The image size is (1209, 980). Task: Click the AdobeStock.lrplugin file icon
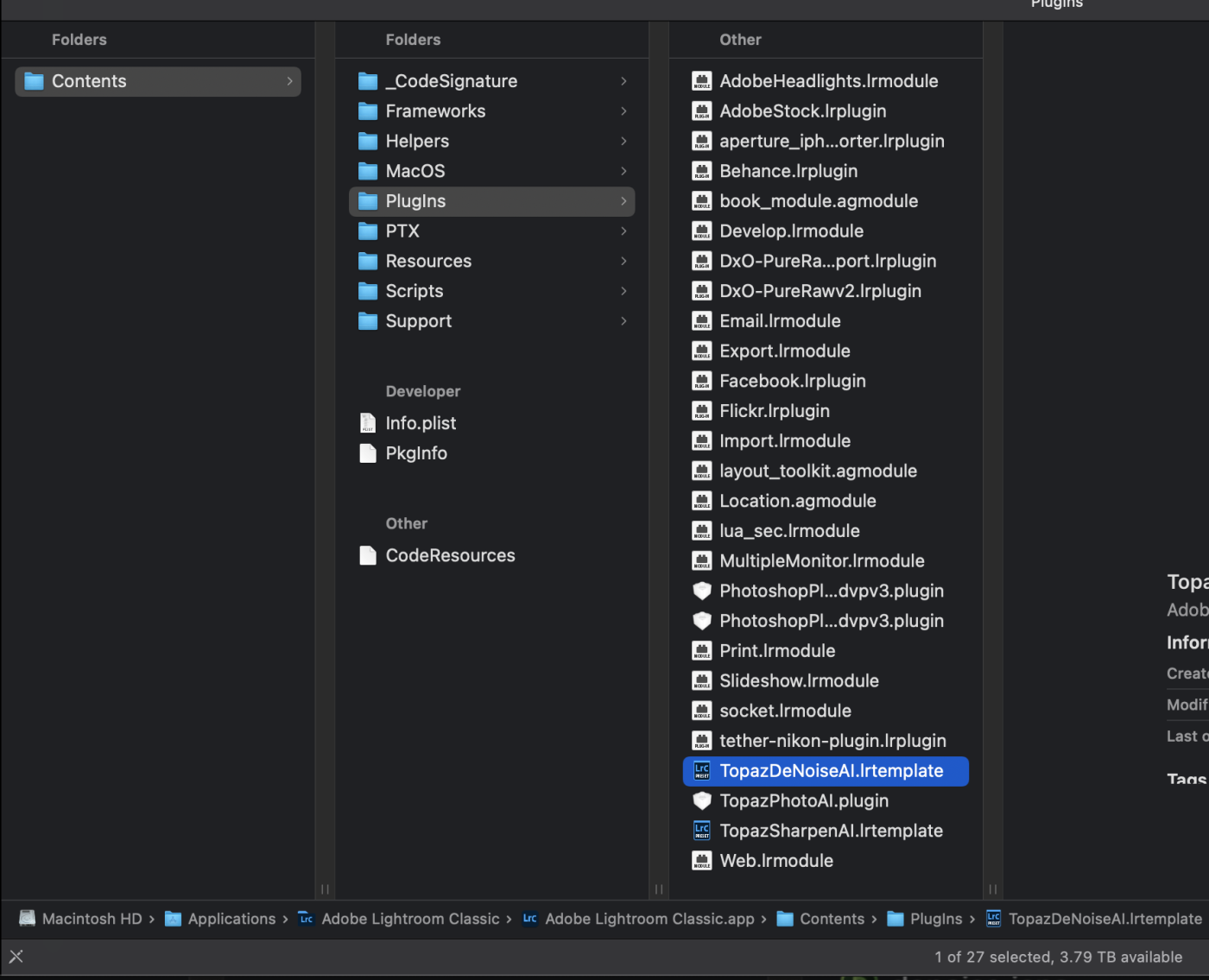702,111
